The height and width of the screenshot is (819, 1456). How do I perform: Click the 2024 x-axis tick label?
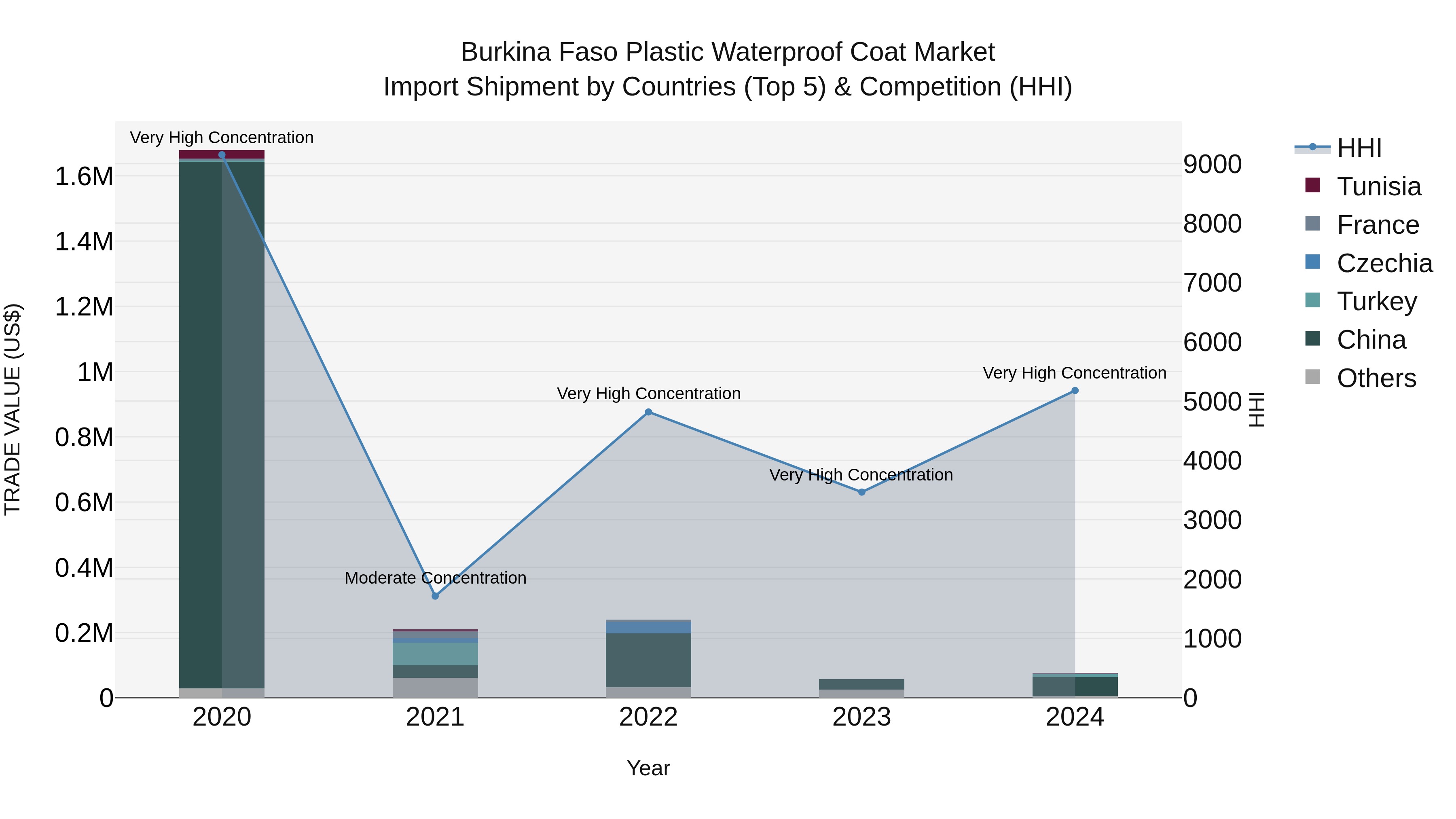tap(1075, 717)
